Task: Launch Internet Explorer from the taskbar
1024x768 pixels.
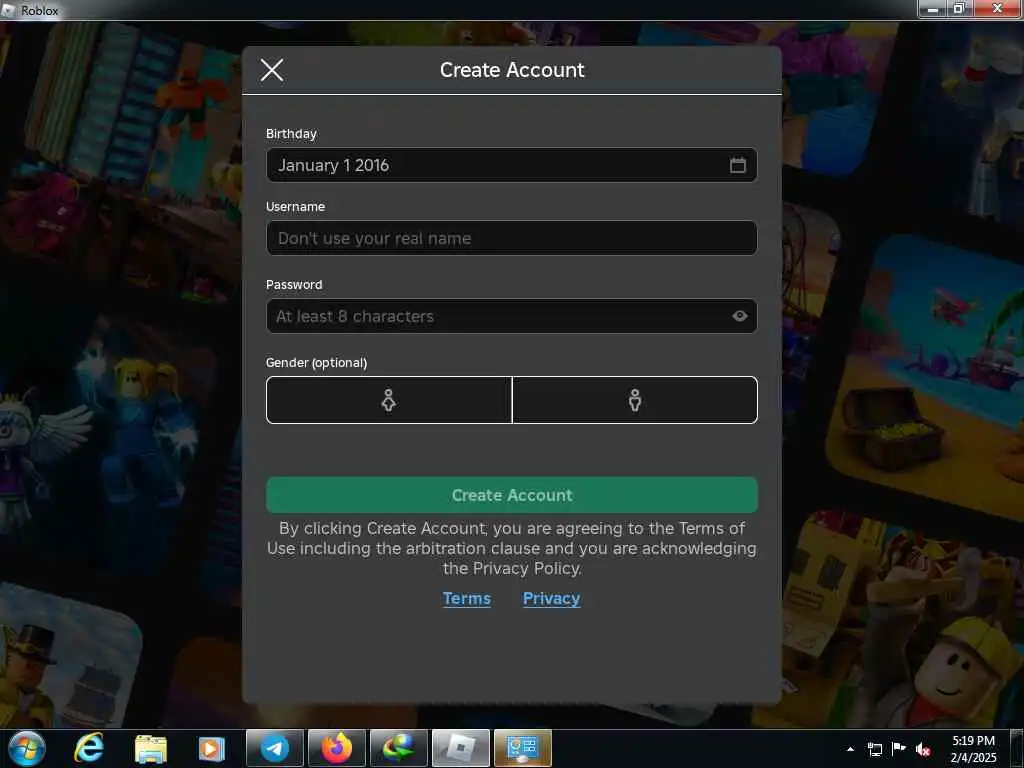Action: click(89, 748)
